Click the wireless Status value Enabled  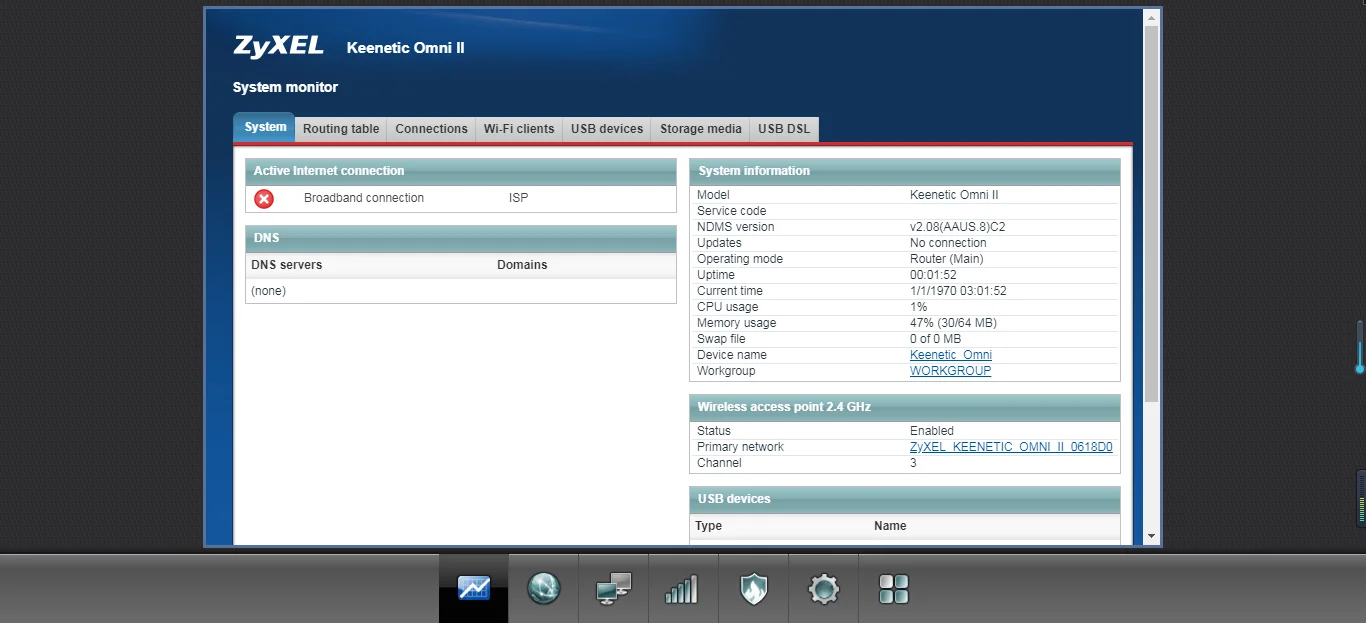pos(932,431)
